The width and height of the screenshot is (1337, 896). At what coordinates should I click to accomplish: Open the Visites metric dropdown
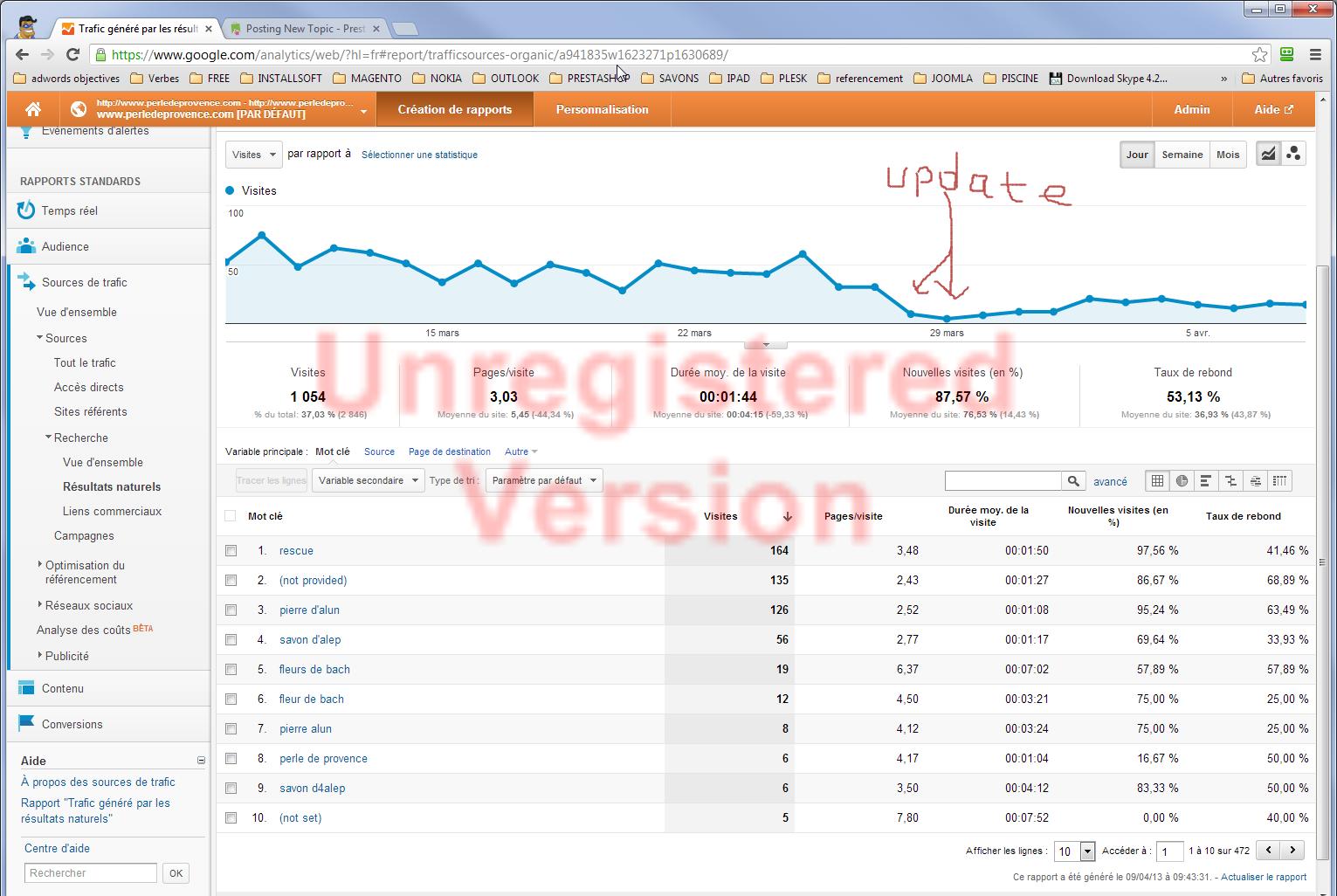point(254,155)
